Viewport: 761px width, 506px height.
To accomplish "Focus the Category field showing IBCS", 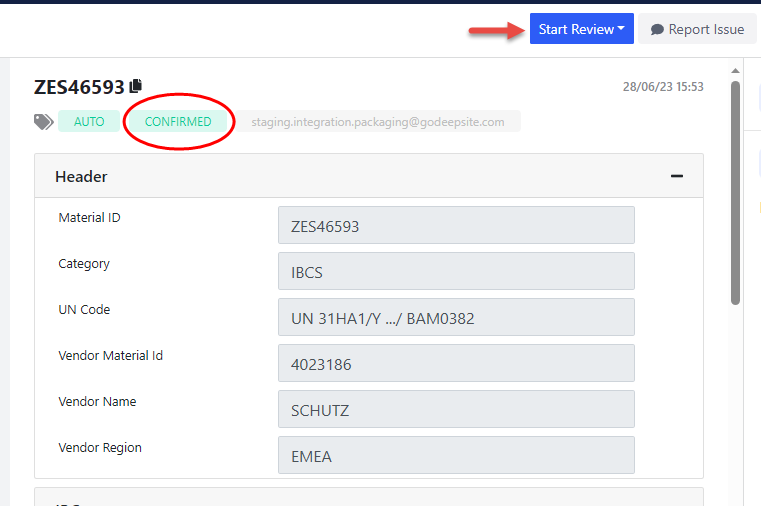I will (x=456, y=271).
